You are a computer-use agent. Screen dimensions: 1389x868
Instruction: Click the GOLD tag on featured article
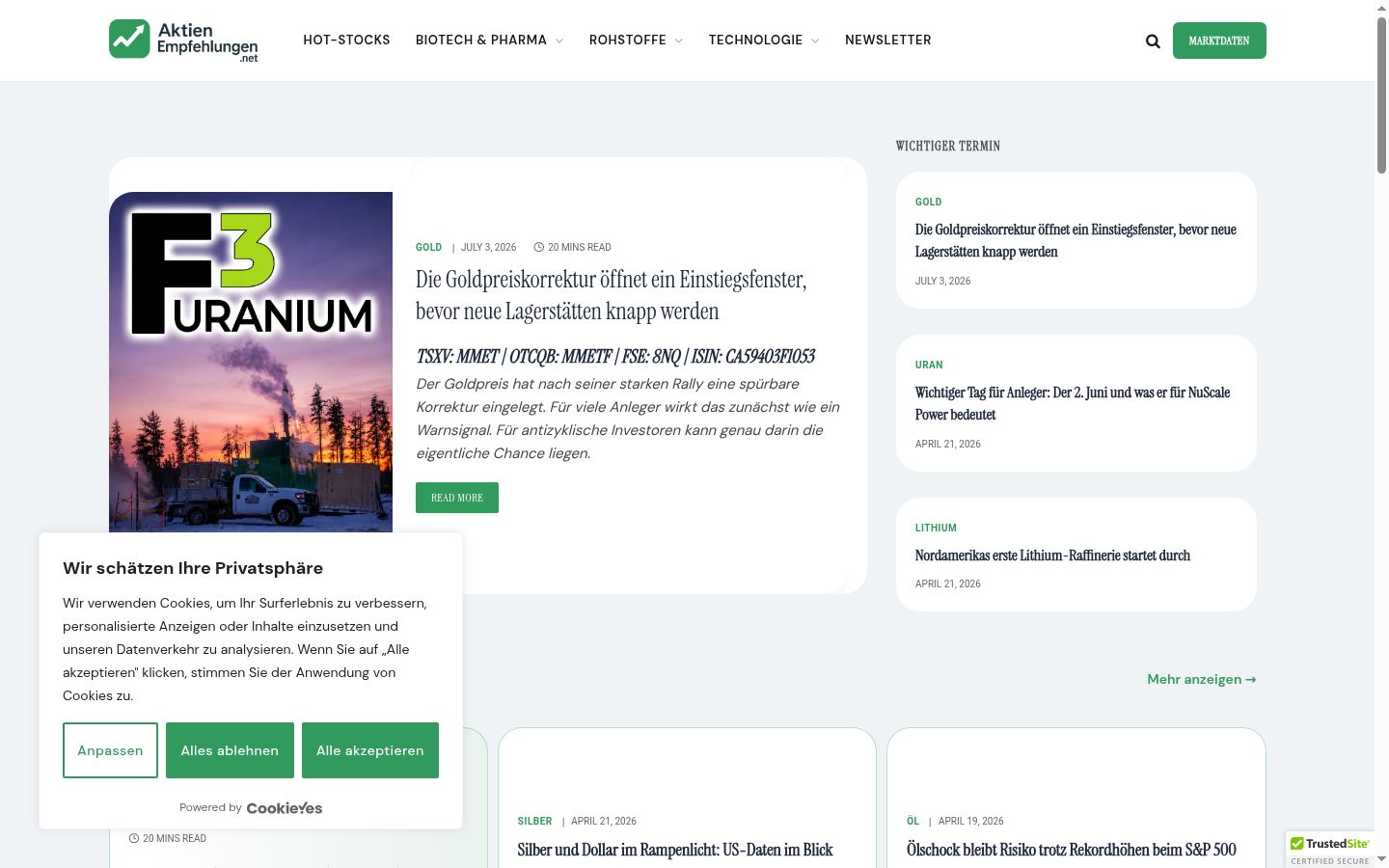click(x=429, y=247)
